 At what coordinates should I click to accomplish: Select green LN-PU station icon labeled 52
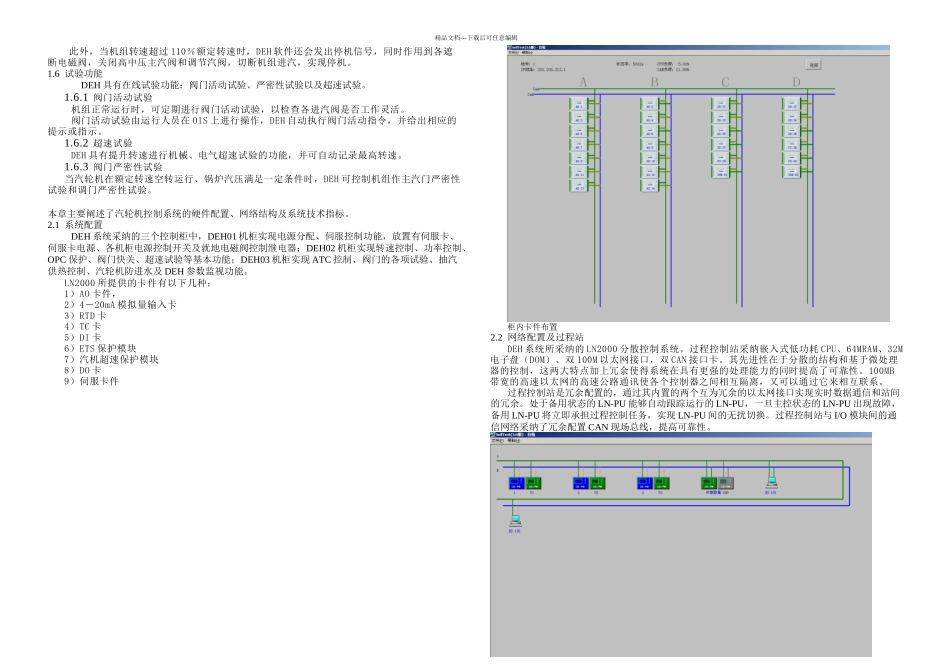(597, 483)
